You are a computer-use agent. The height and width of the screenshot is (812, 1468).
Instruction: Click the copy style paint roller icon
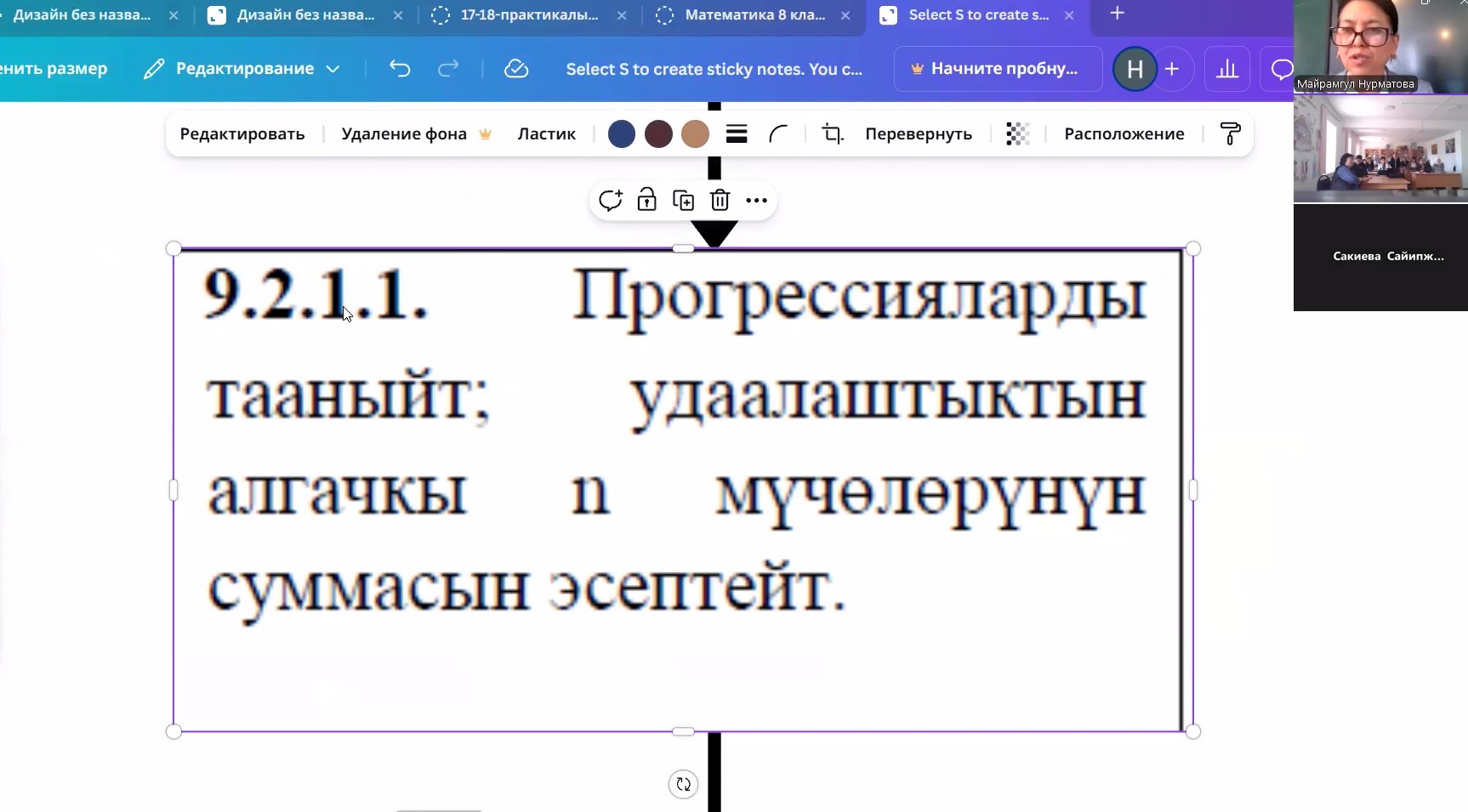click(x=1230, y=133)
